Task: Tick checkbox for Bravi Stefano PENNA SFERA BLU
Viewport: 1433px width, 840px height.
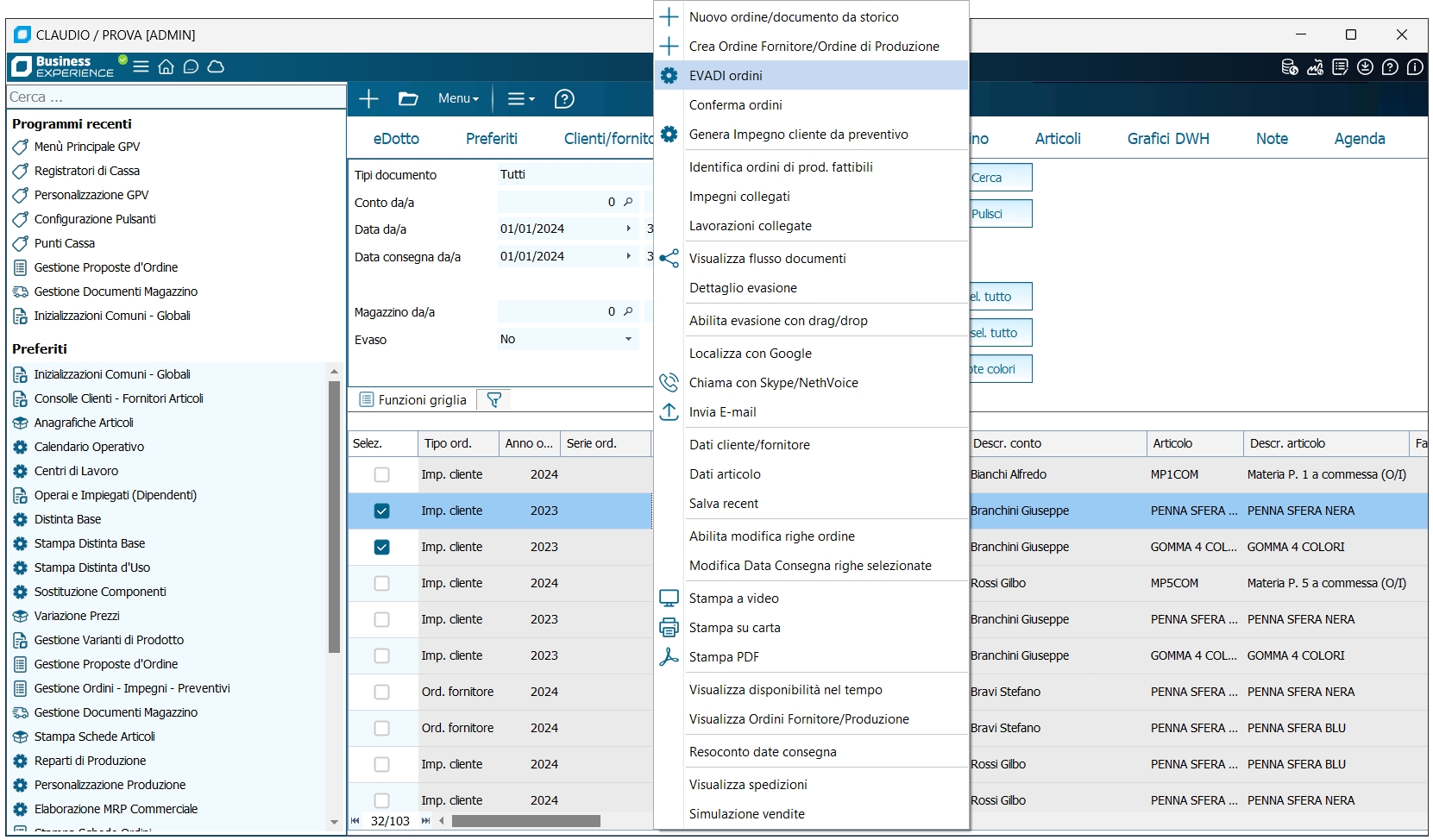Action: coord(381,728)
